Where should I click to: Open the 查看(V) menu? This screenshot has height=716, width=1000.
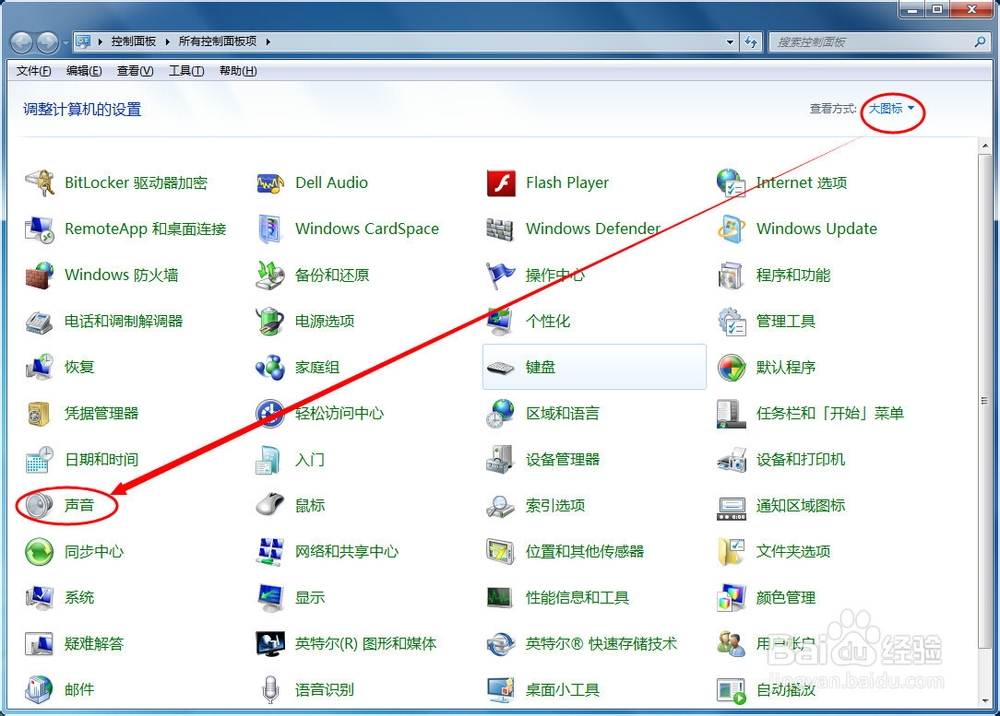coord(135,71)
